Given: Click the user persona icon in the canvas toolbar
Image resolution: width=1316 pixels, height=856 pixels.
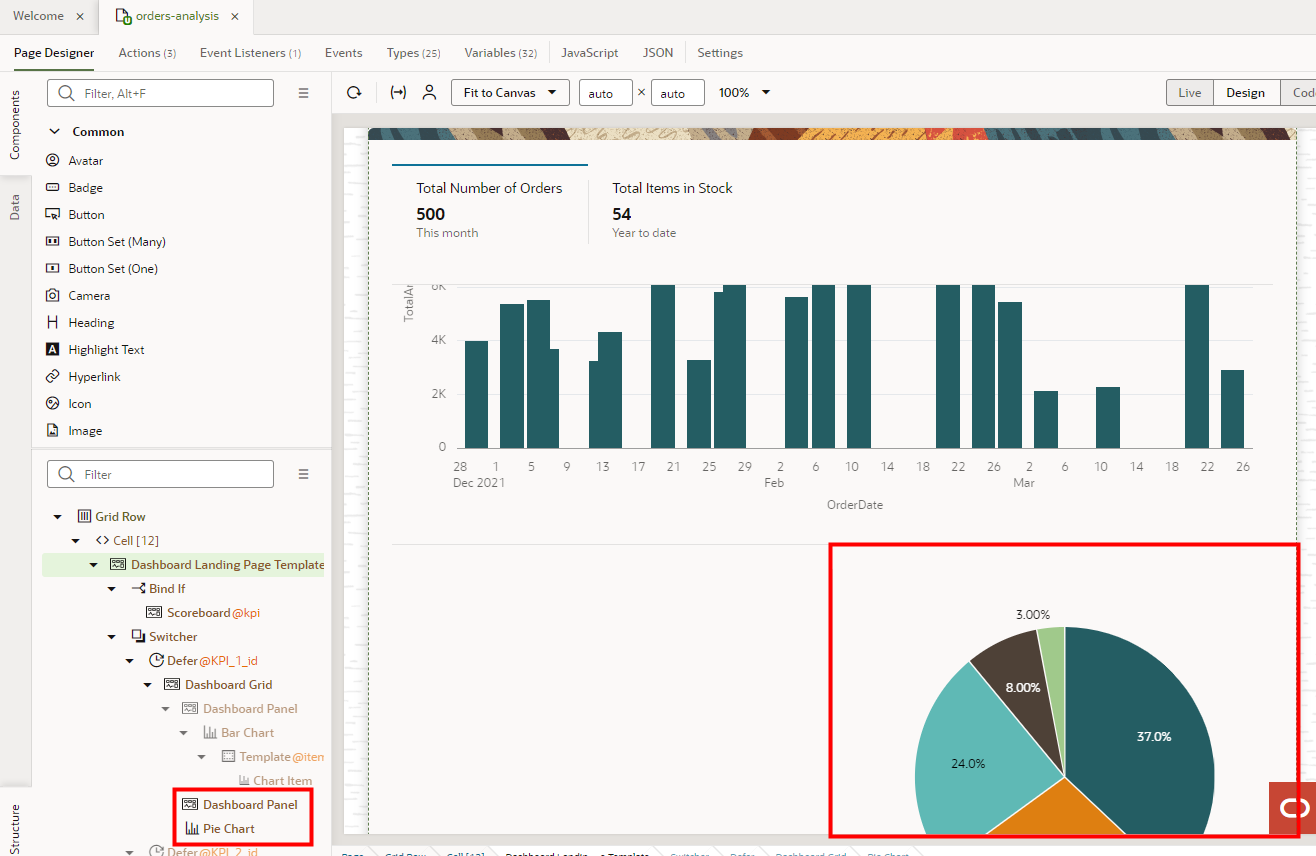Looking at the screenshot, I should click(429, 92).
